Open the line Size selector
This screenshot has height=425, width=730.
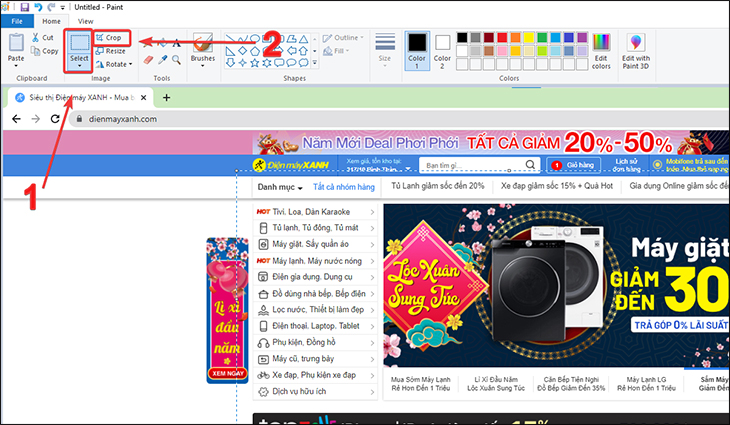(385, 50)
